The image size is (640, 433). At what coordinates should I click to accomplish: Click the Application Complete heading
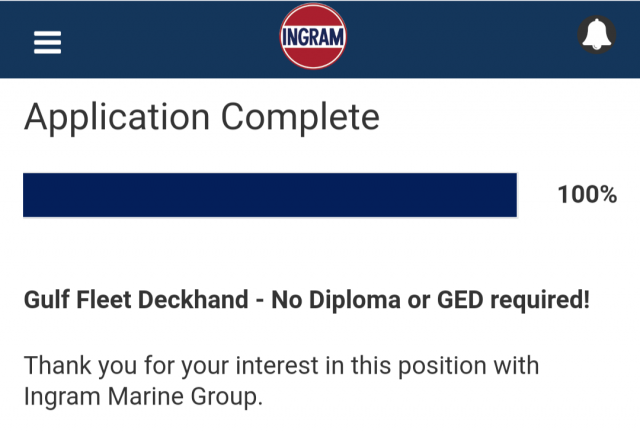[x=201, y=117]
